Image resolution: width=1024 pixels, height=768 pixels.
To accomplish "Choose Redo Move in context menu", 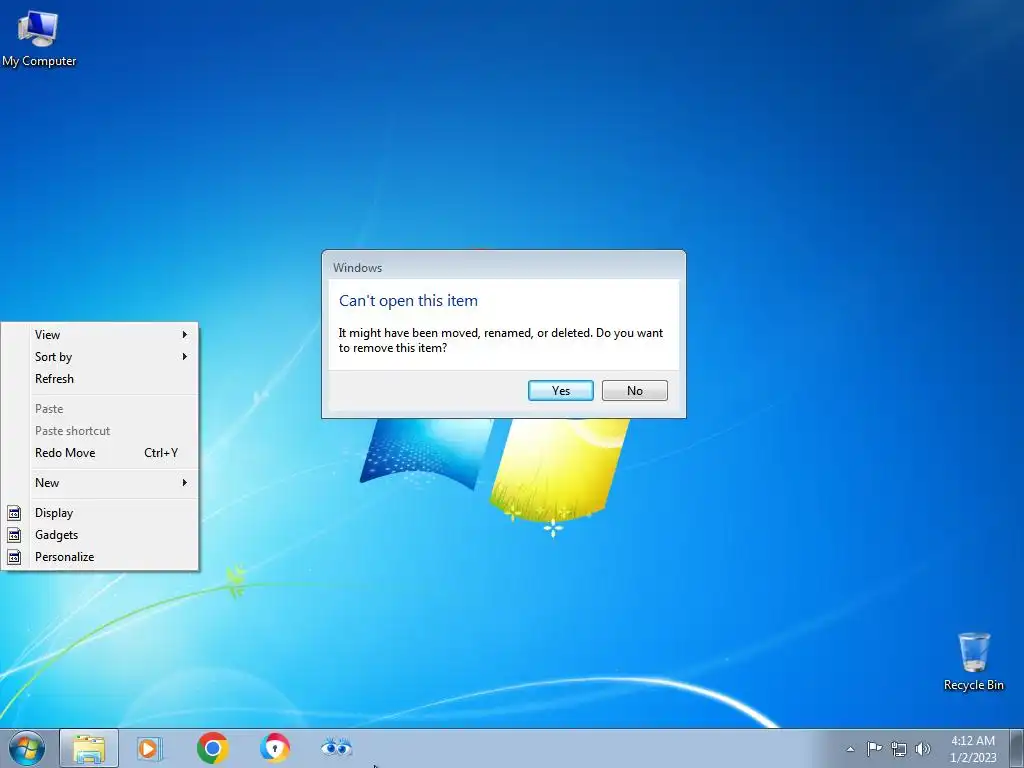I will [99, 453].
